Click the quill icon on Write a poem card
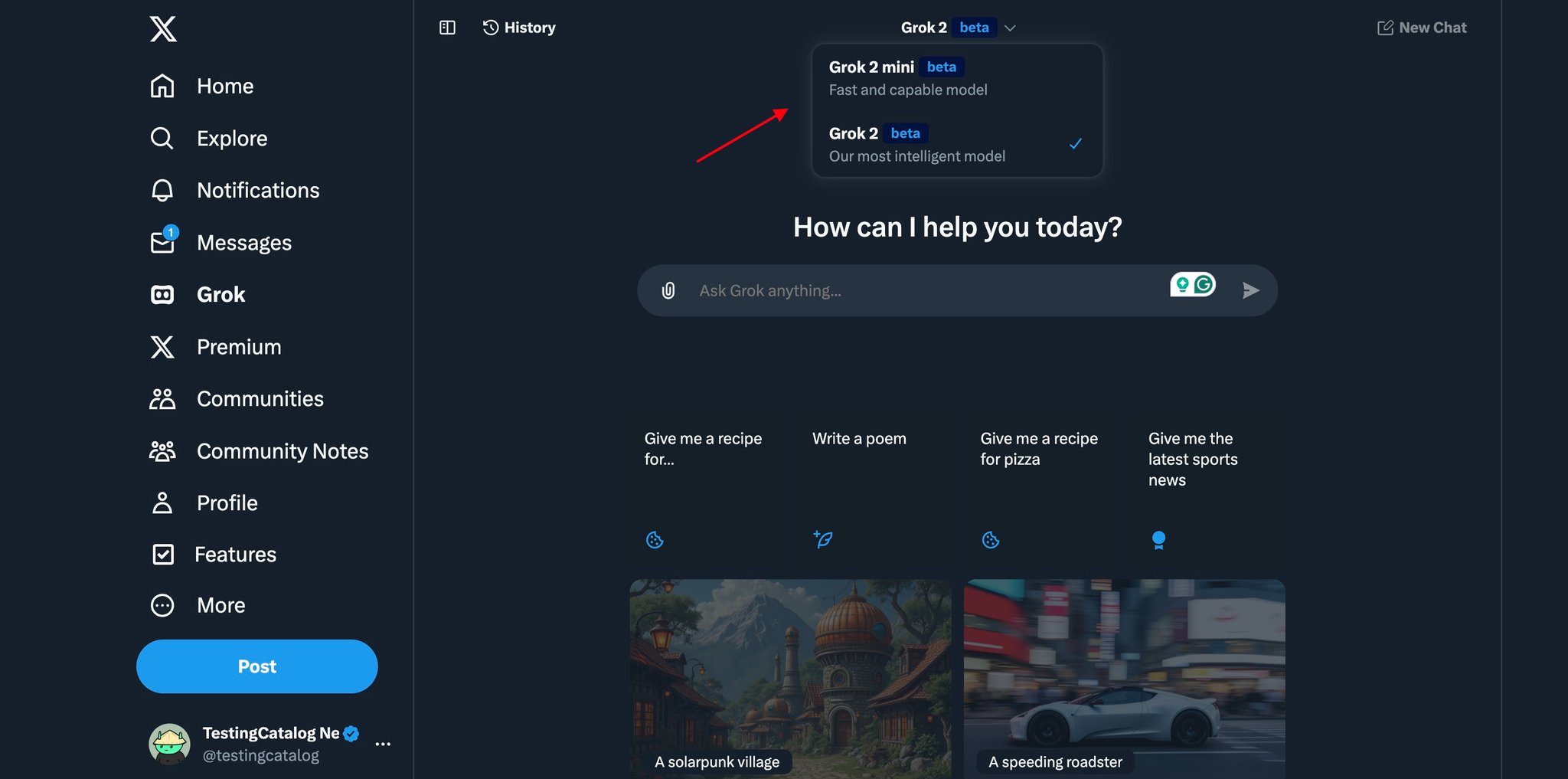This screenshot has height=779, width=1568. click(x=823, y=539)
